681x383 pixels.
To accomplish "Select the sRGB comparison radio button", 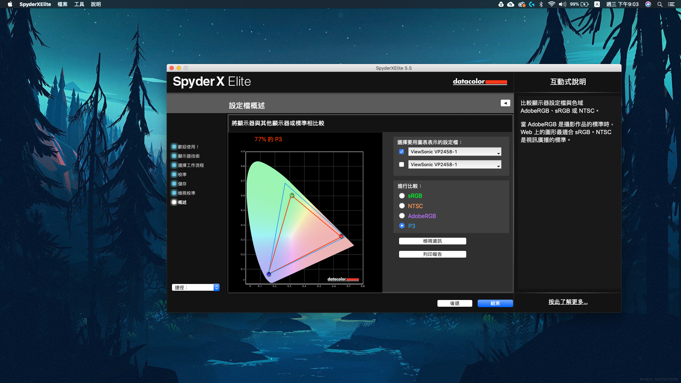I will (x=402, y=196).
